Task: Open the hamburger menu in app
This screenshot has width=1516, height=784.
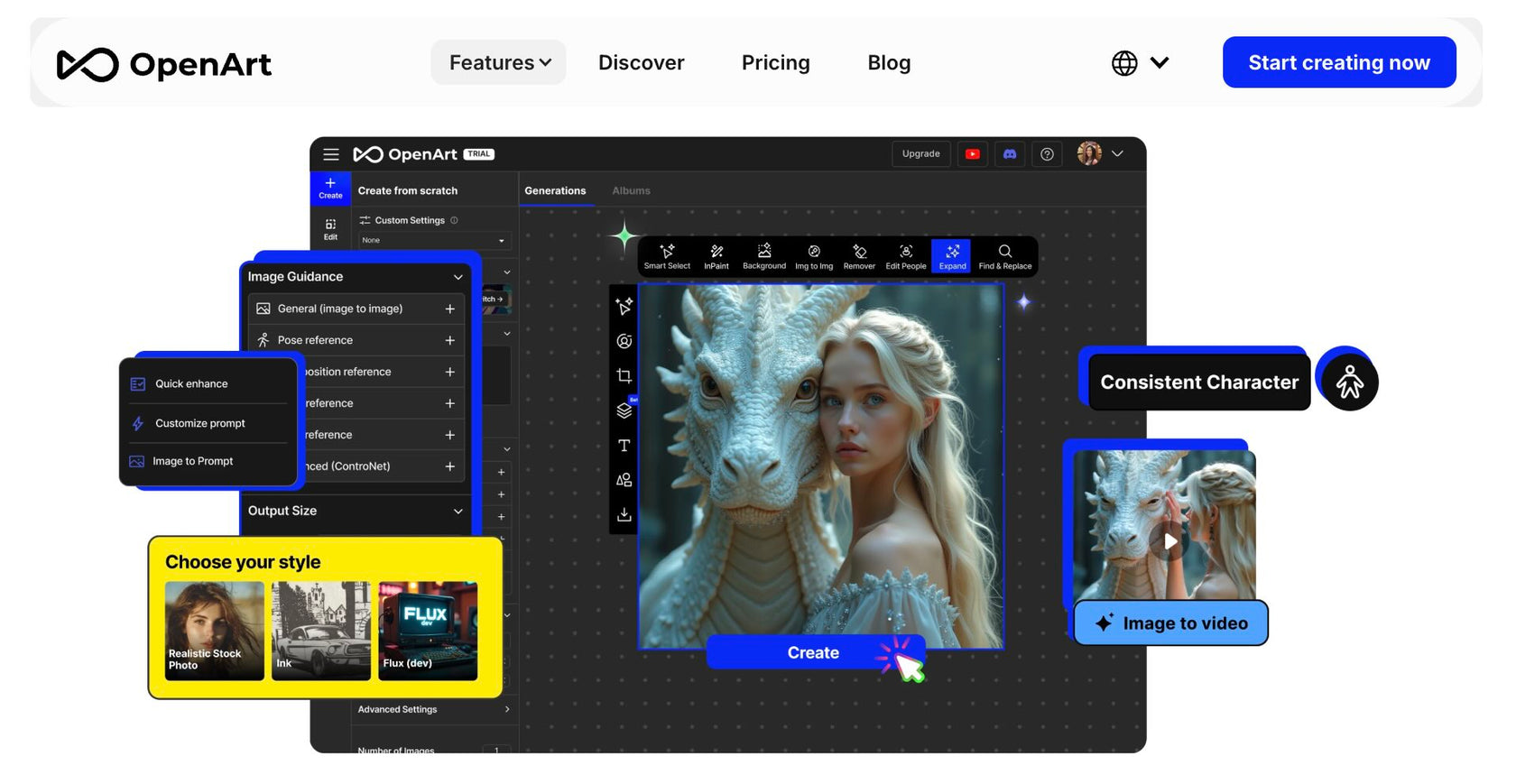Action: tap(331, 154)
